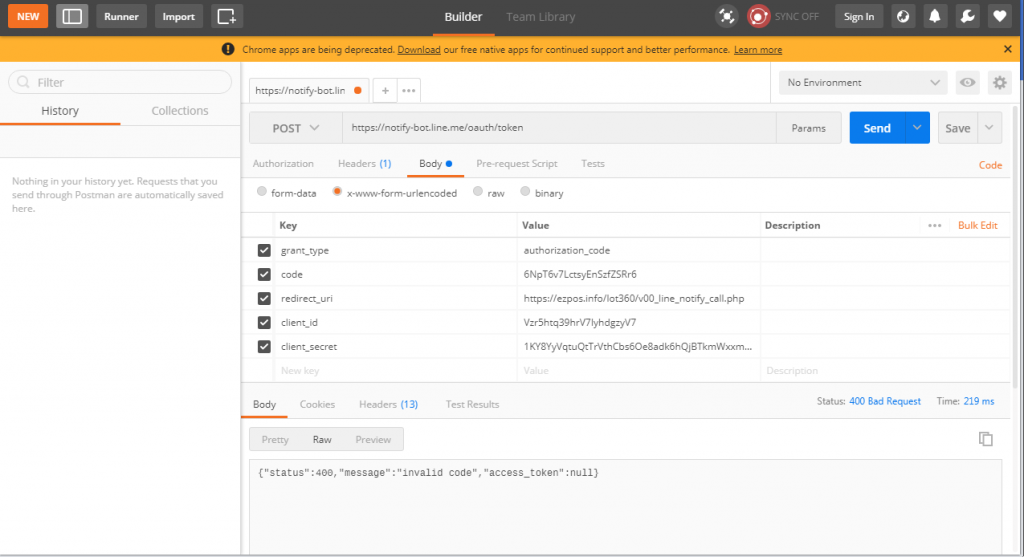This screenshot has width=1024, height=557.
Task: Toggle the sidebar layout icon
Action: pos(72,16)
